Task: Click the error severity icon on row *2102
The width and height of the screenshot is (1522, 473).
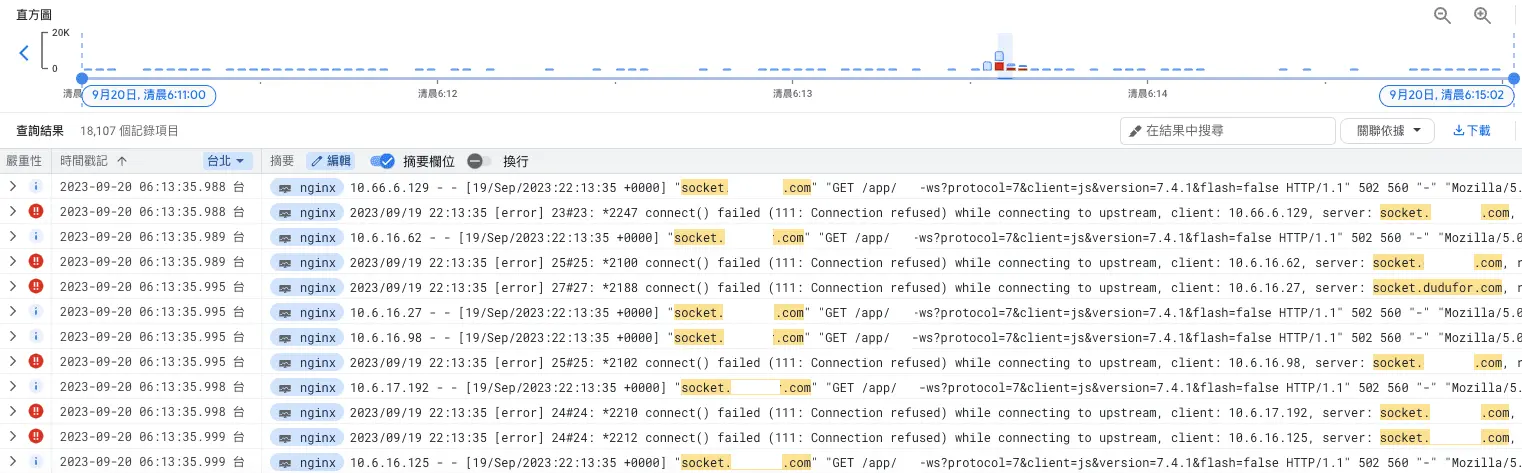Action: pos(36,362)
